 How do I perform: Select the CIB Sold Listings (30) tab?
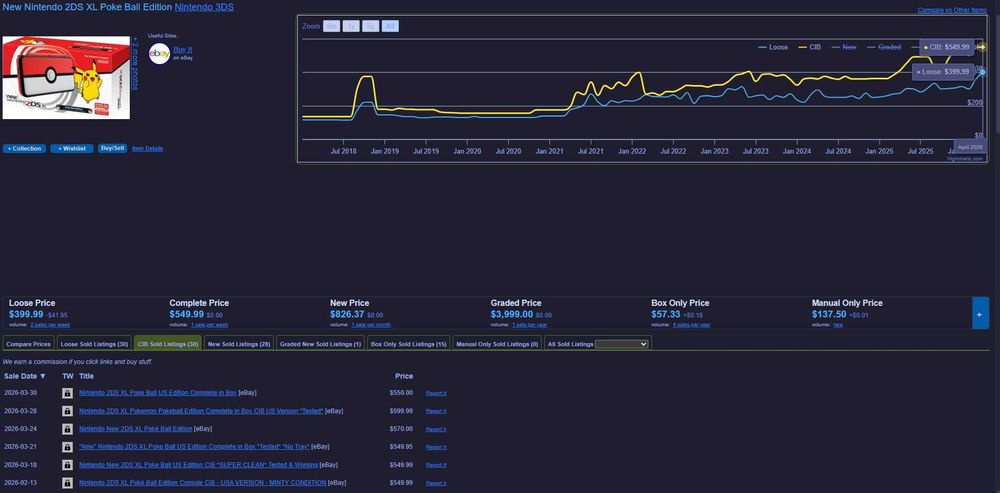tap(168, 344)
